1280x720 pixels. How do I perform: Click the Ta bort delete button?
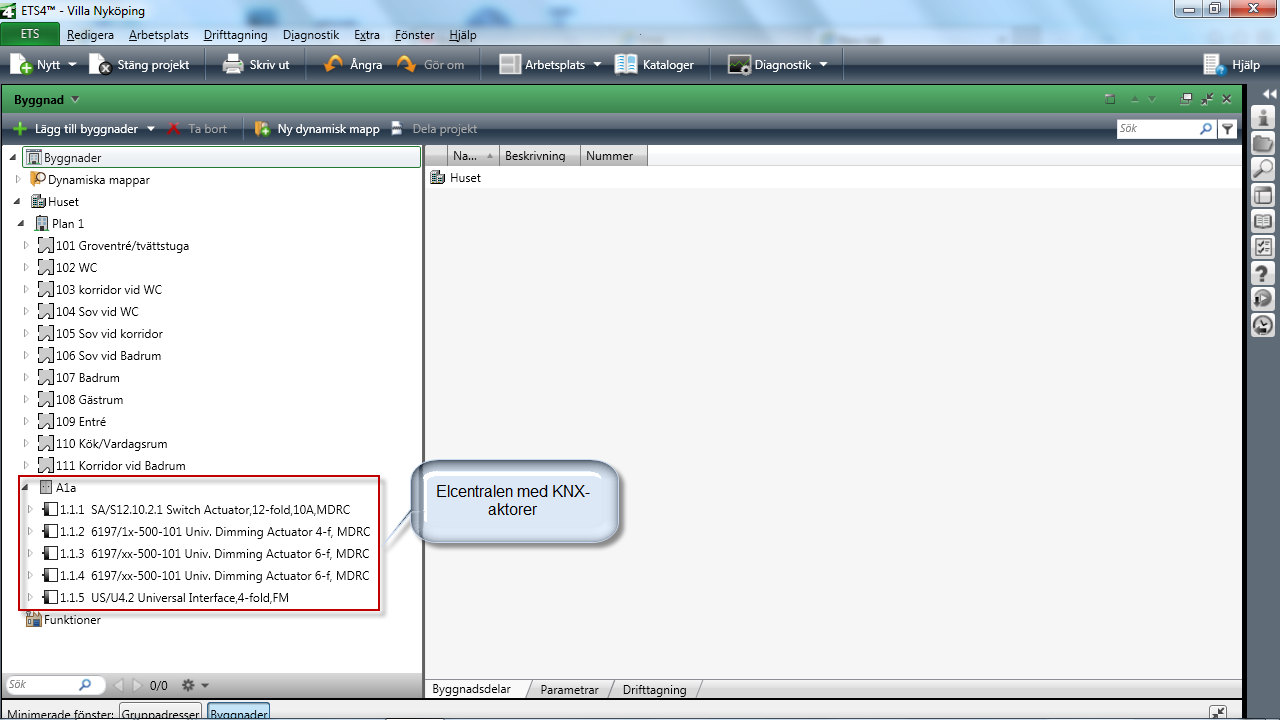pyautogui.click(x=197, y=129)
